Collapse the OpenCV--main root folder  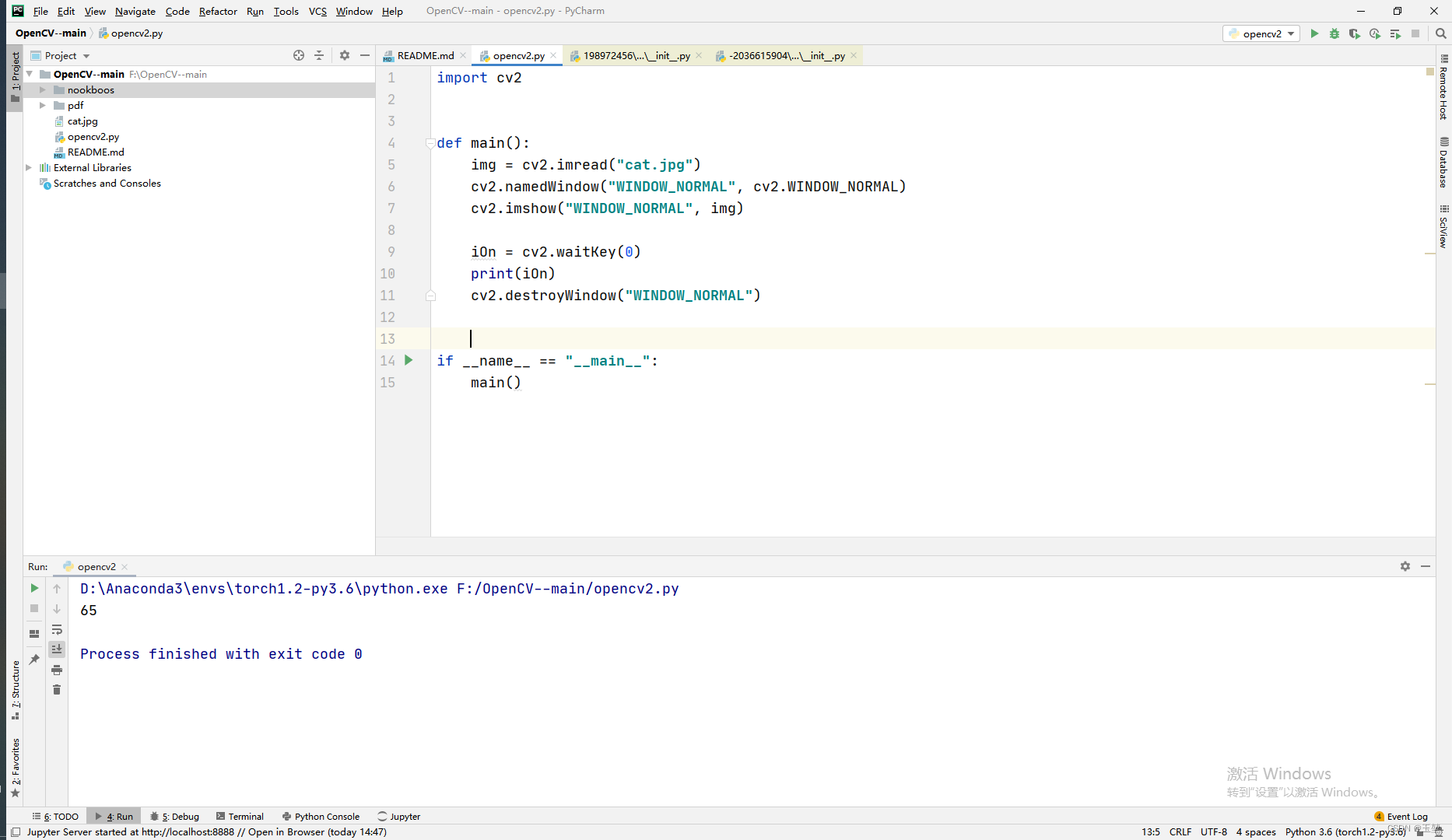[30, 74]
